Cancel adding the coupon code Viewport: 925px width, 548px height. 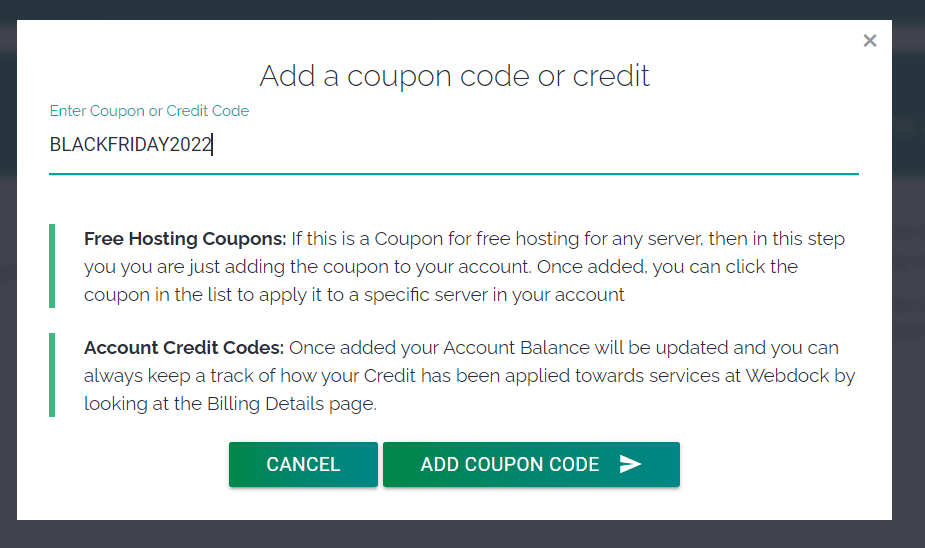[x=303, y=465]
